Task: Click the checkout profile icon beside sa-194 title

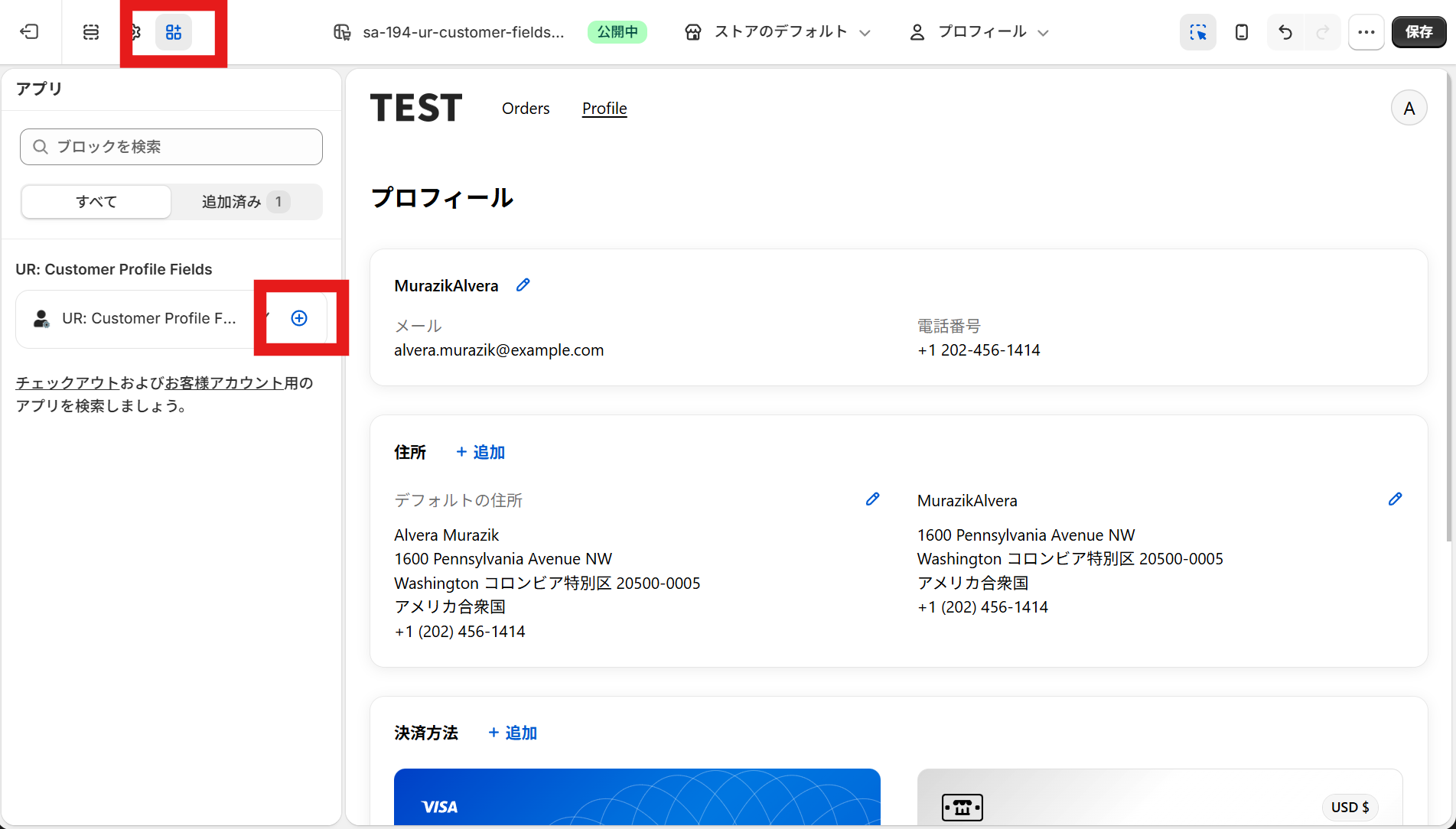Action: click(x=342, y=32)
